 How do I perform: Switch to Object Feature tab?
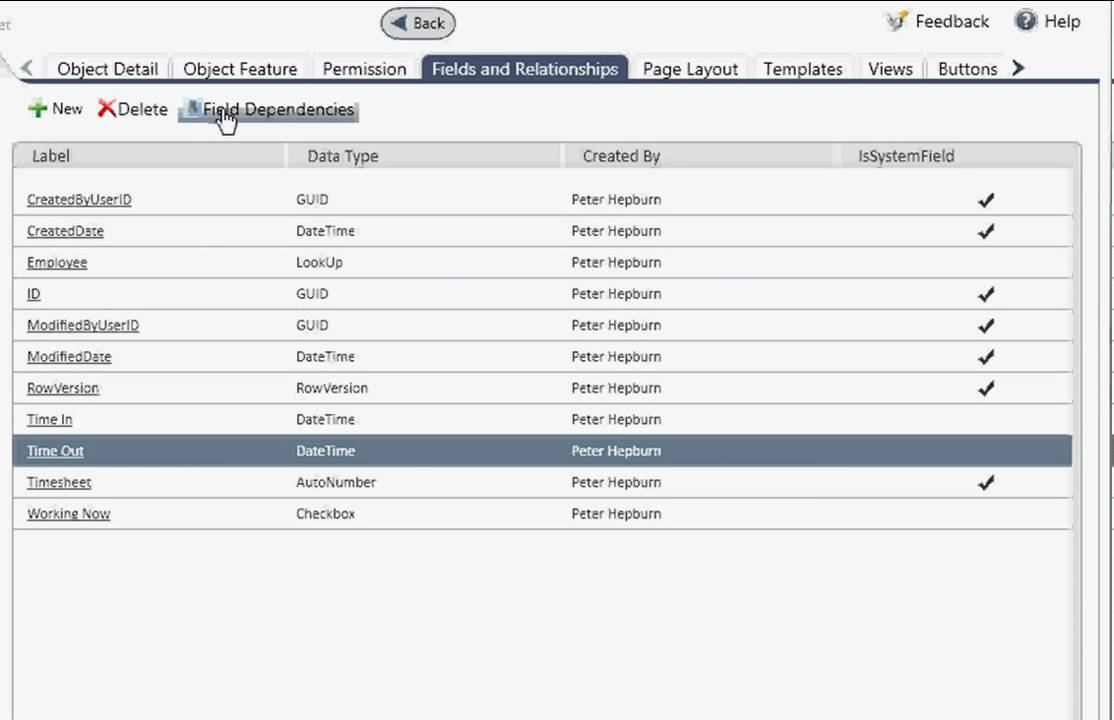click(240, 69)
